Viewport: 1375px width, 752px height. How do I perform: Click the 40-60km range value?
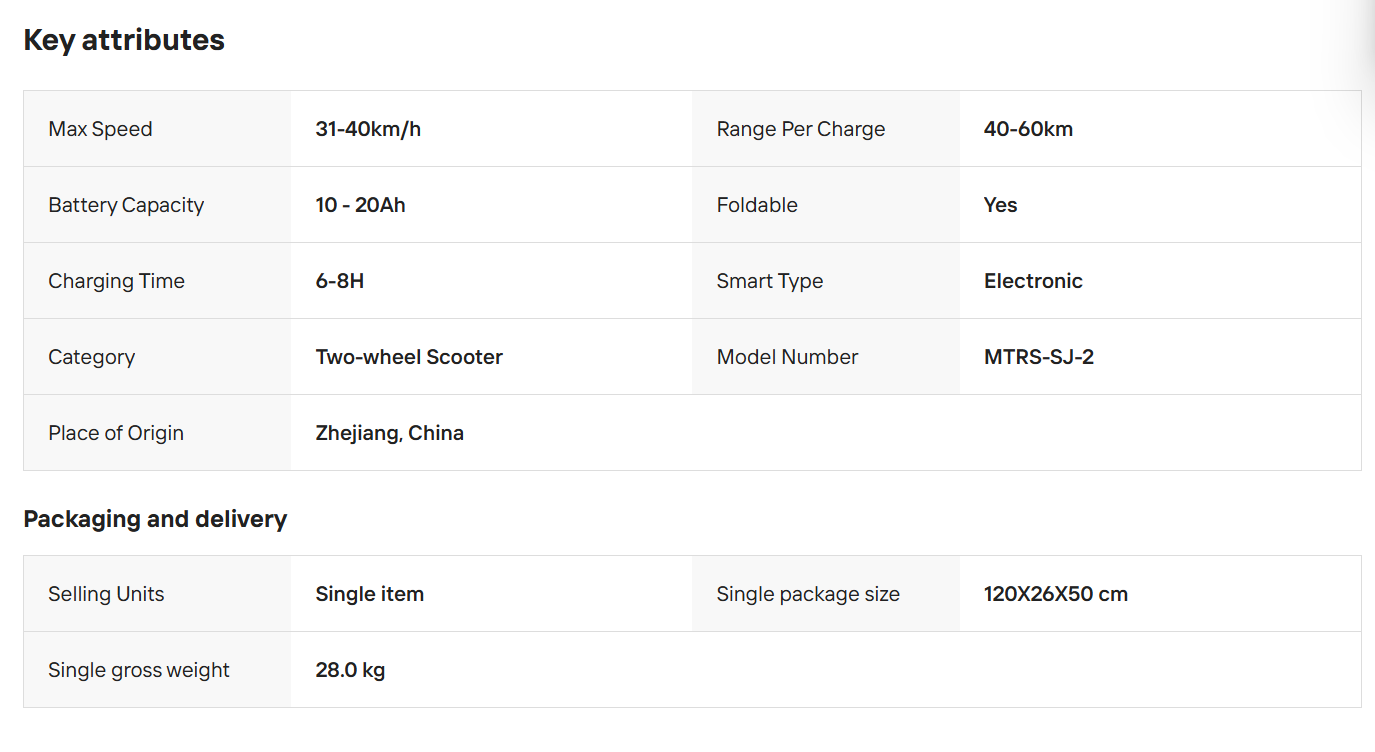click(1028, 129)
